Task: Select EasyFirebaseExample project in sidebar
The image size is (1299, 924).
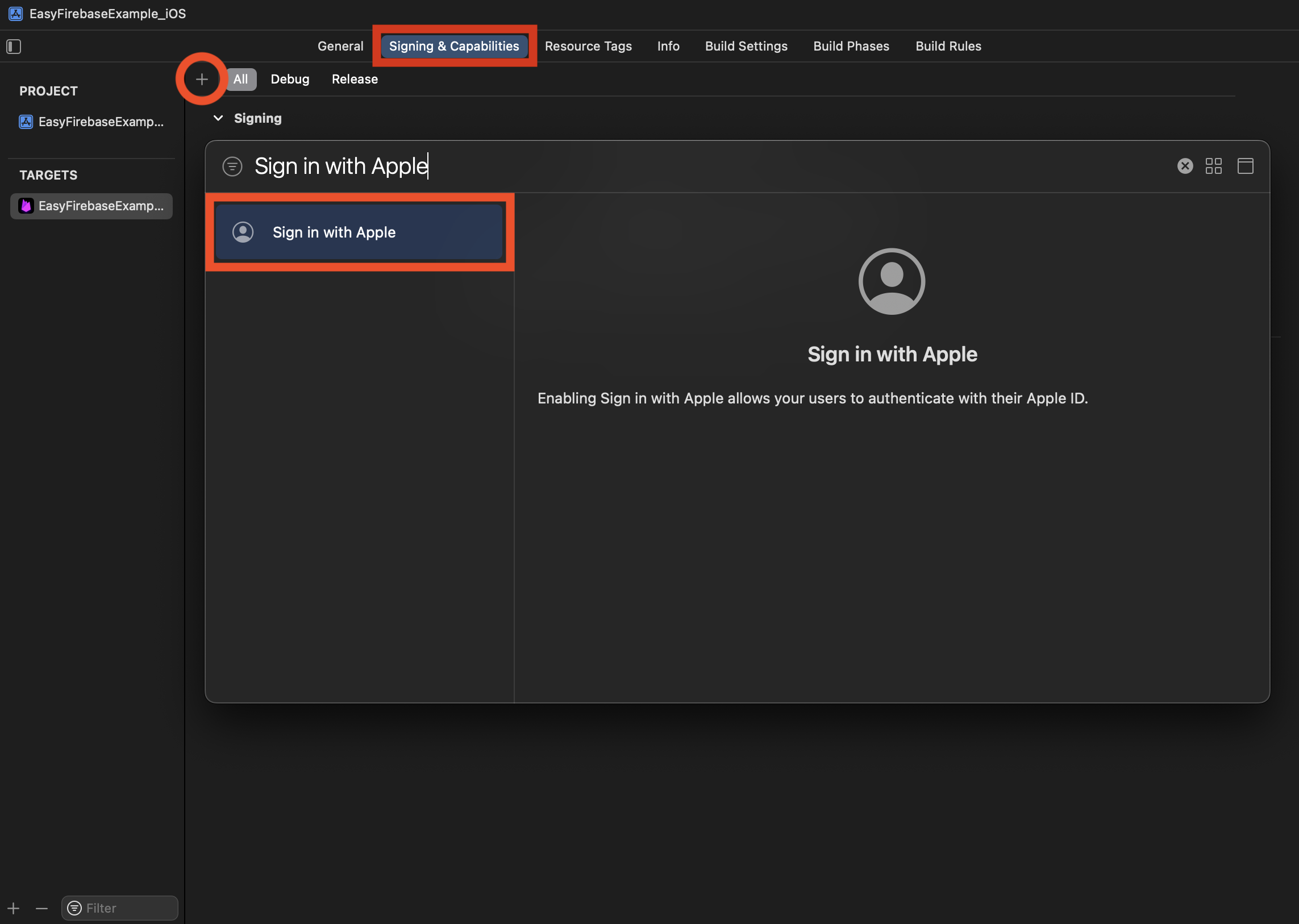Action: coord(91,122)
